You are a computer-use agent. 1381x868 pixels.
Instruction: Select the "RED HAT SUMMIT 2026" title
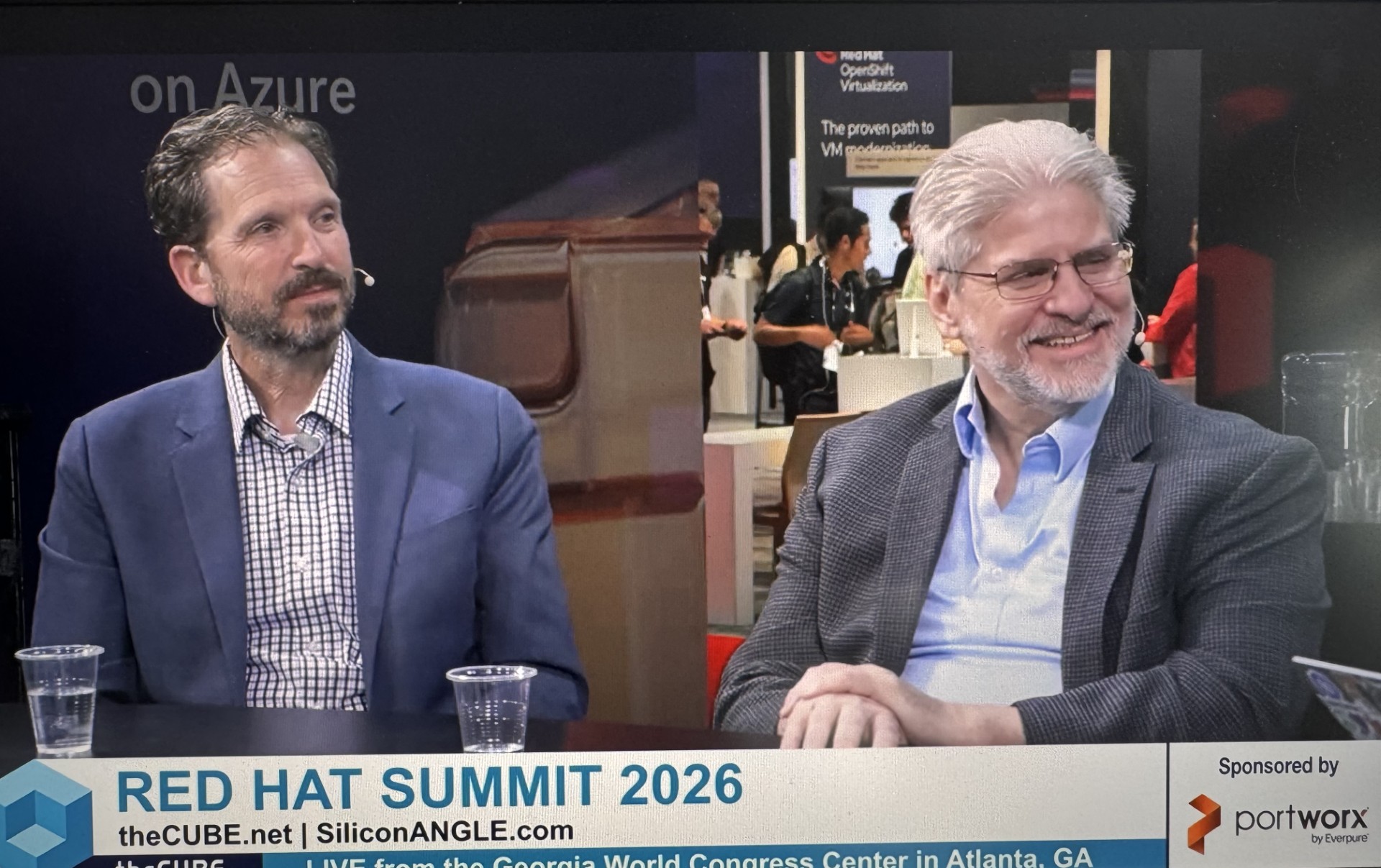(x=429, y=787)
